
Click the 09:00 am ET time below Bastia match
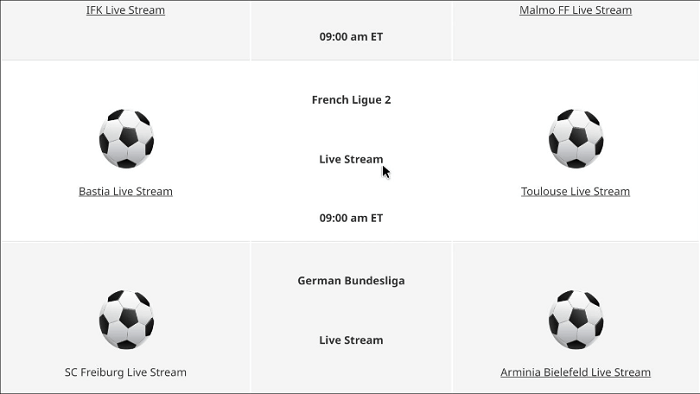(x=351, y=218)
